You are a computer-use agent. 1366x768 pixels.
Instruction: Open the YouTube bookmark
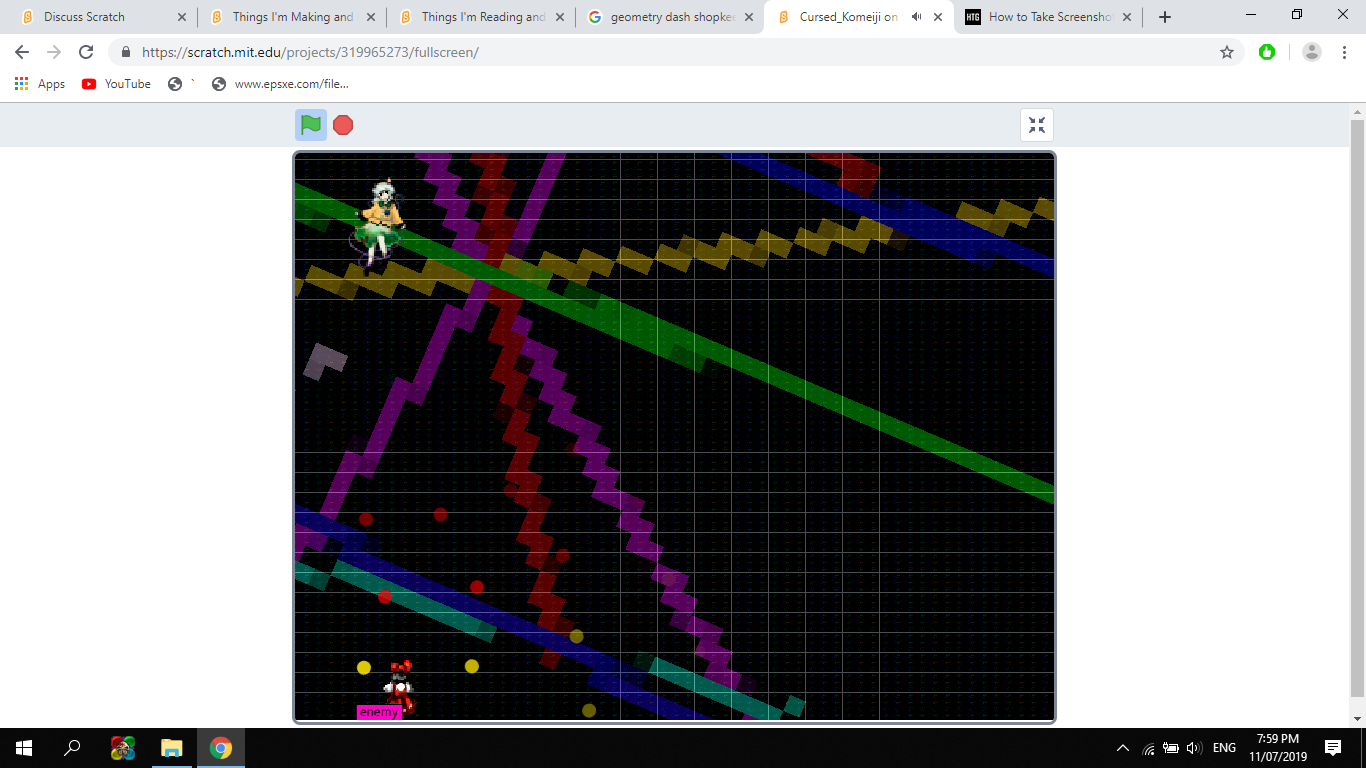pos(117,84)
